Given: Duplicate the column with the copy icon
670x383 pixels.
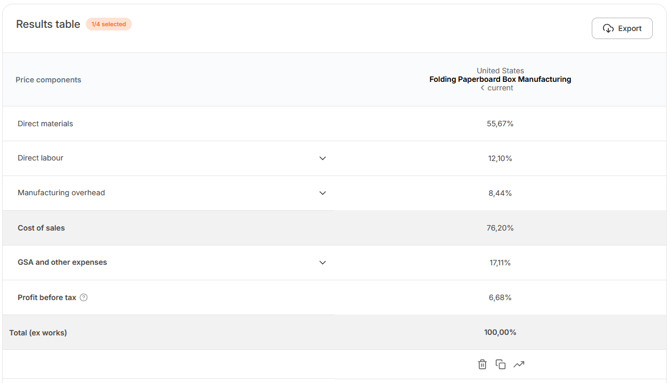Looking at the screenshot, I should coord(500,364).
